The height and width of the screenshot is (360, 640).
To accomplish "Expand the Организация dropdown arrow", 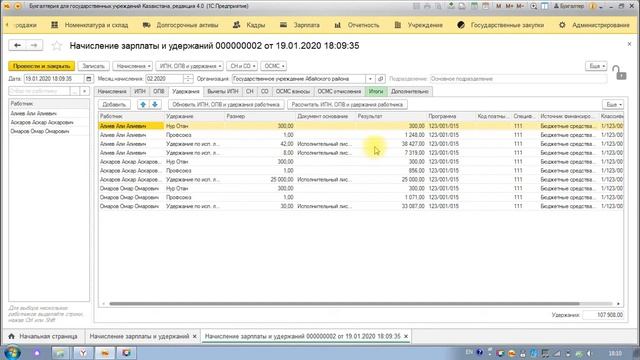I will [x=370, y=79].
